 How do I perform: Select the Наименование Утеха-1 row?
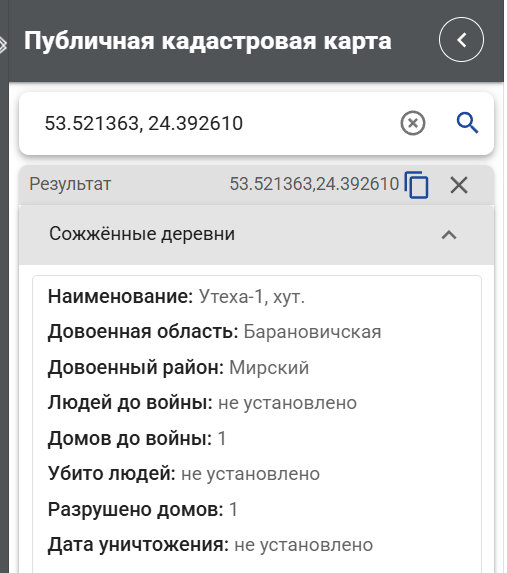click(x=176, y=296)
